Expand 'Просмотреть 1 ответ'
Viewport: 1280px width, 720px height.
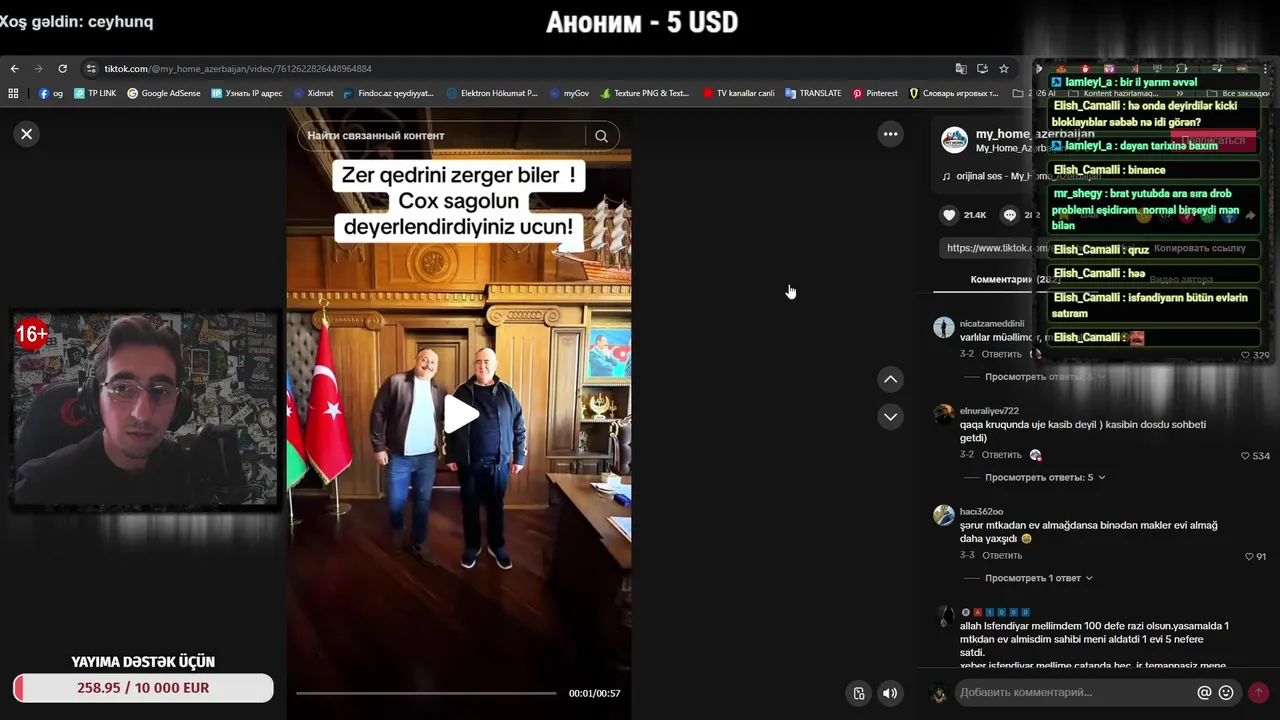(x=1039, y=578)
